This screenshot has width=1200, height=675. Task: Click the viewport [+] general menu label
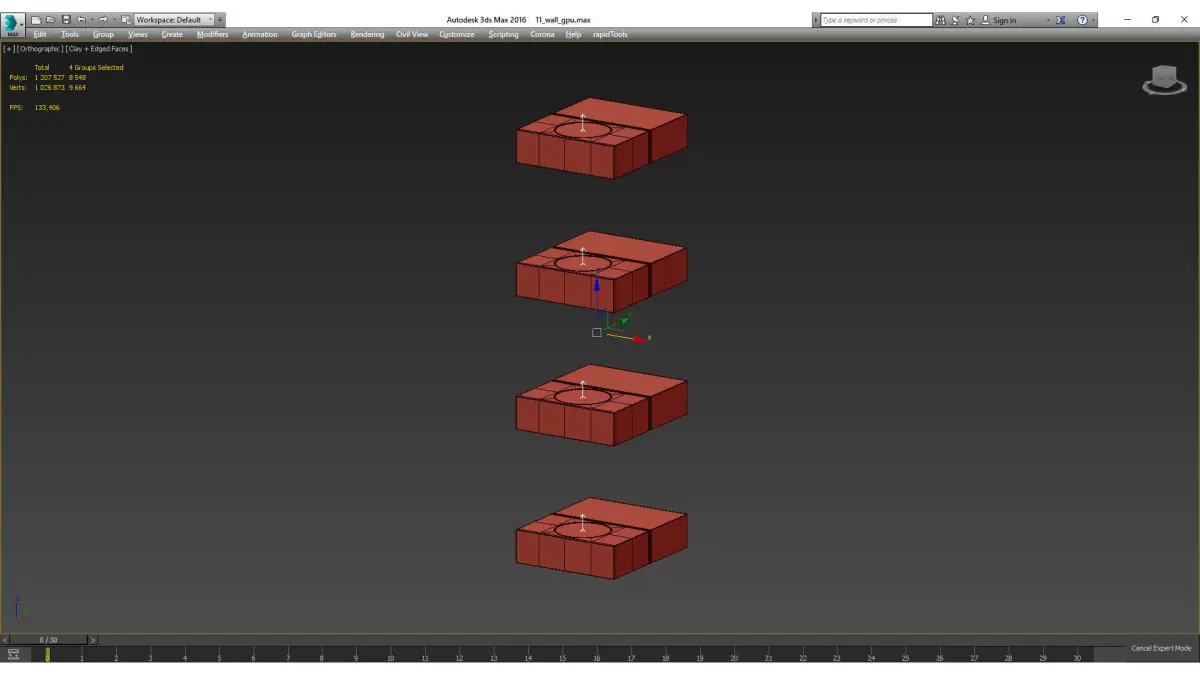[x=9, y=48]
